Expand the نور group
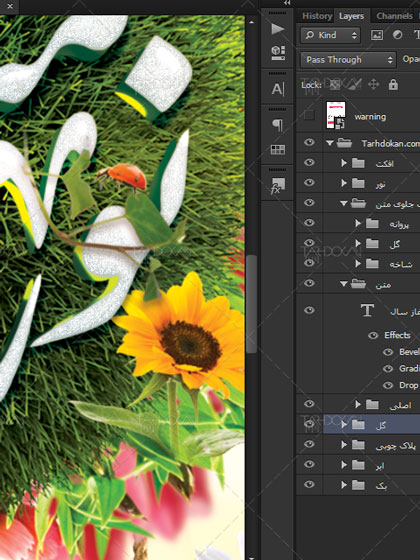The height and width of the screenshot is (560, 420). (x=344, y=183)
